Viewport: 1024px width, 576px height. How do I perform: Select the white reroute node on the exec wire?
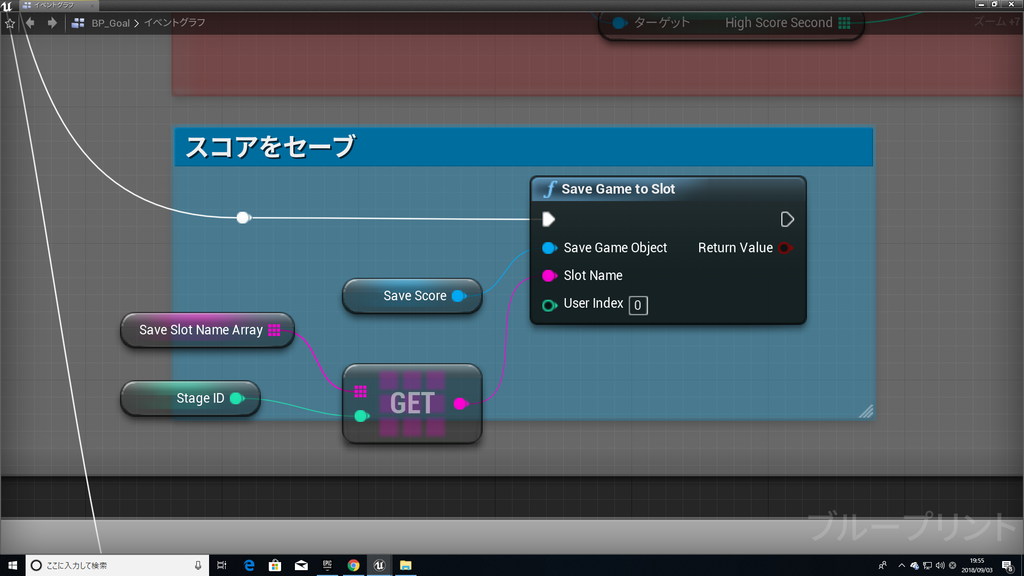(243, 217)
